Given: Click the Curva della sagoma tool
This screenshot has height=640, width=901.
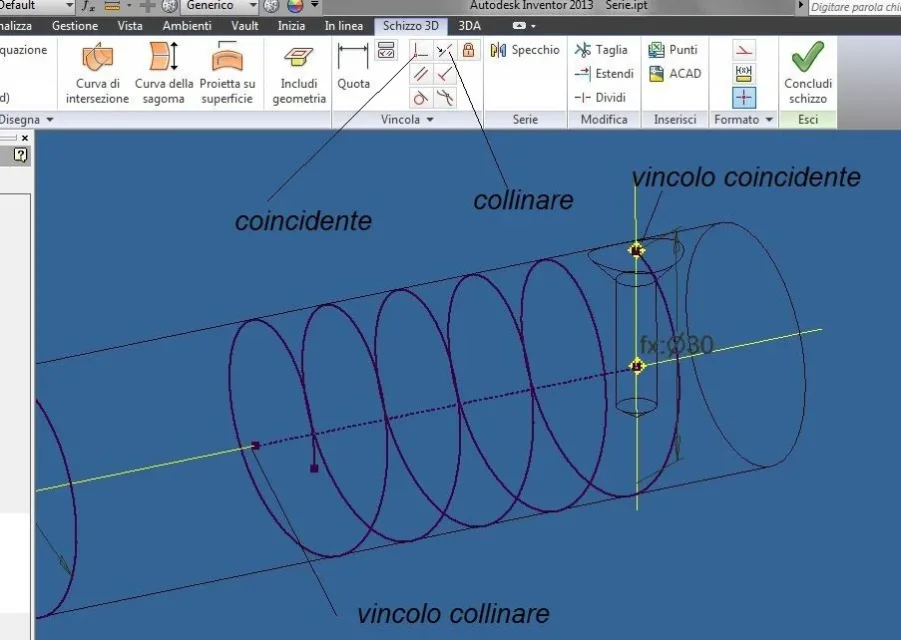Looking at the screenshot, I should [x=163, y=73].
